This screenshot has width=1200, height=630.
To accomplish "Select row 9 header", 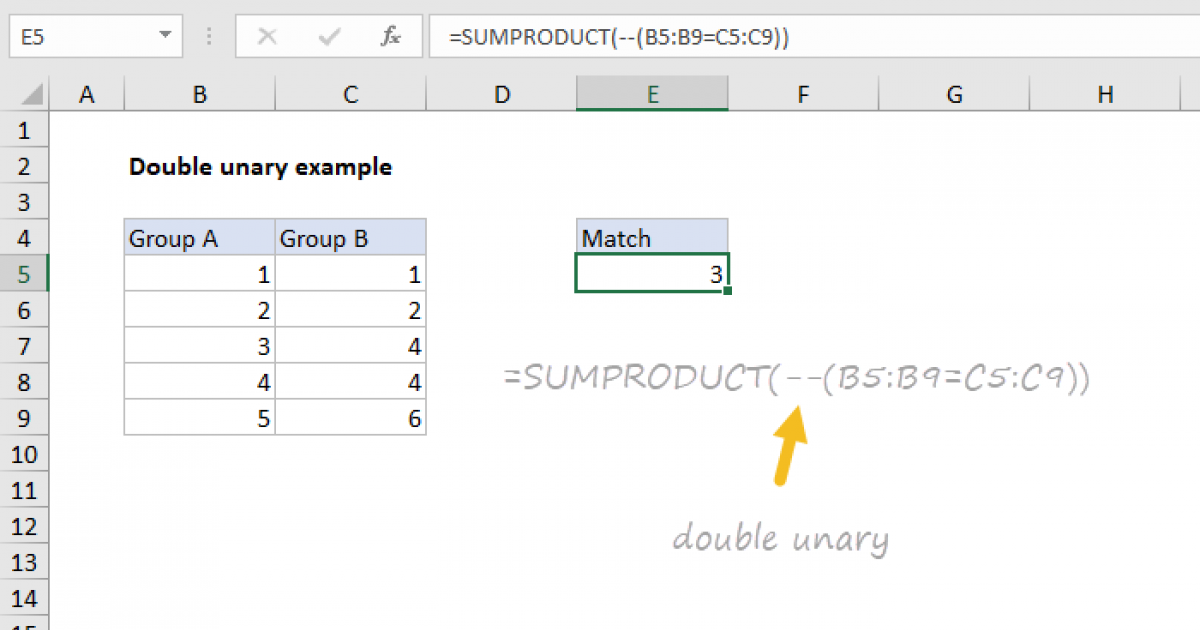I will click(x=25, y=418).
